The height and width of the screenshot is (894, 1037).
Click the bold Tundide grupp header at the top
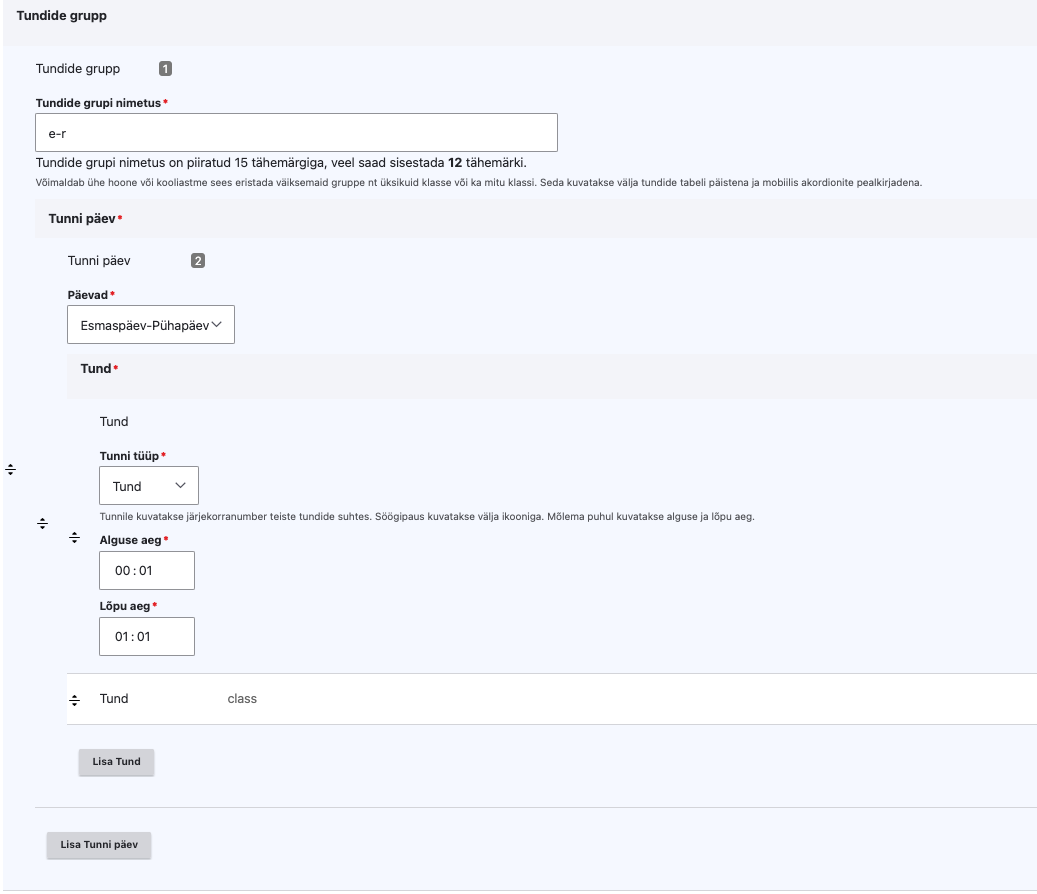(x=62, y=17)
